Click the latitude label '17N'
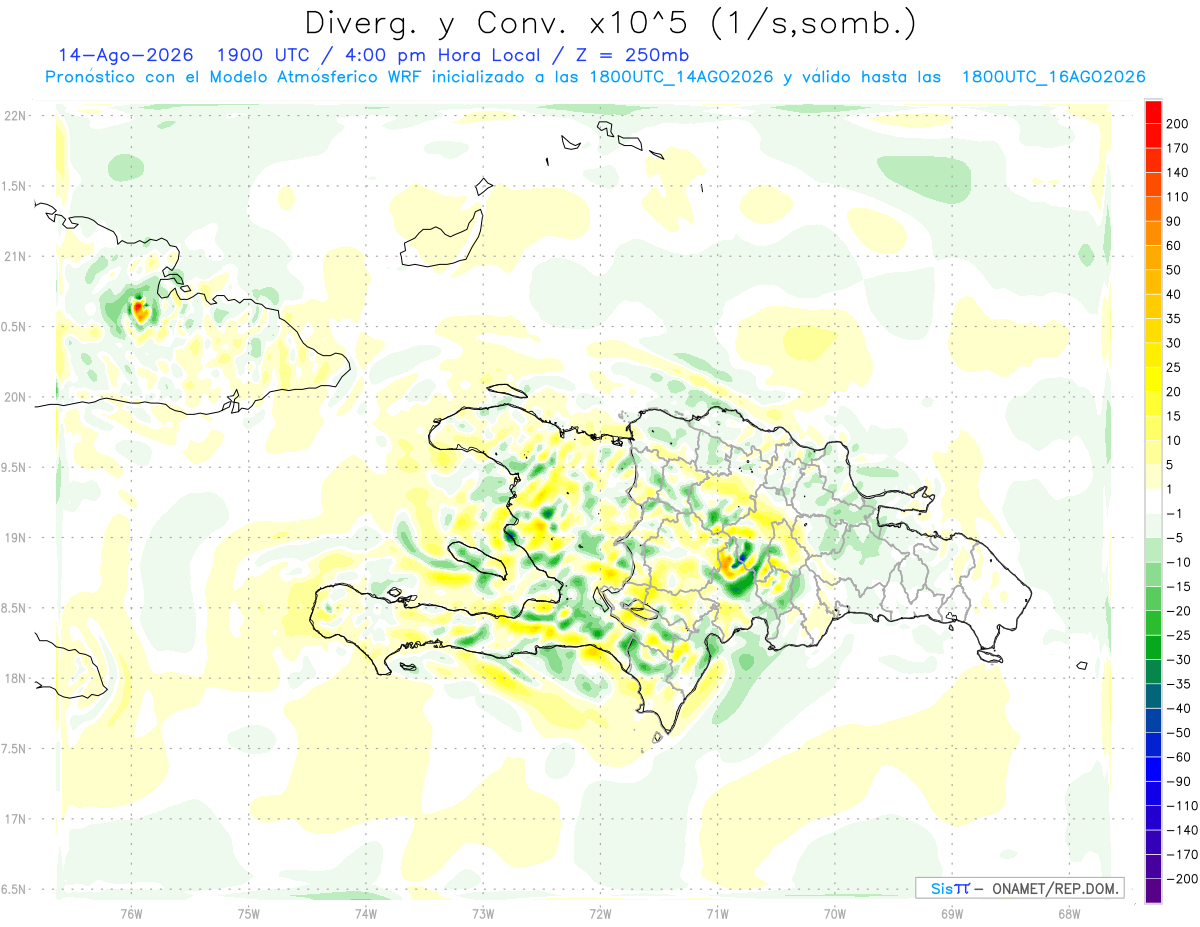 tap(15, 819)
